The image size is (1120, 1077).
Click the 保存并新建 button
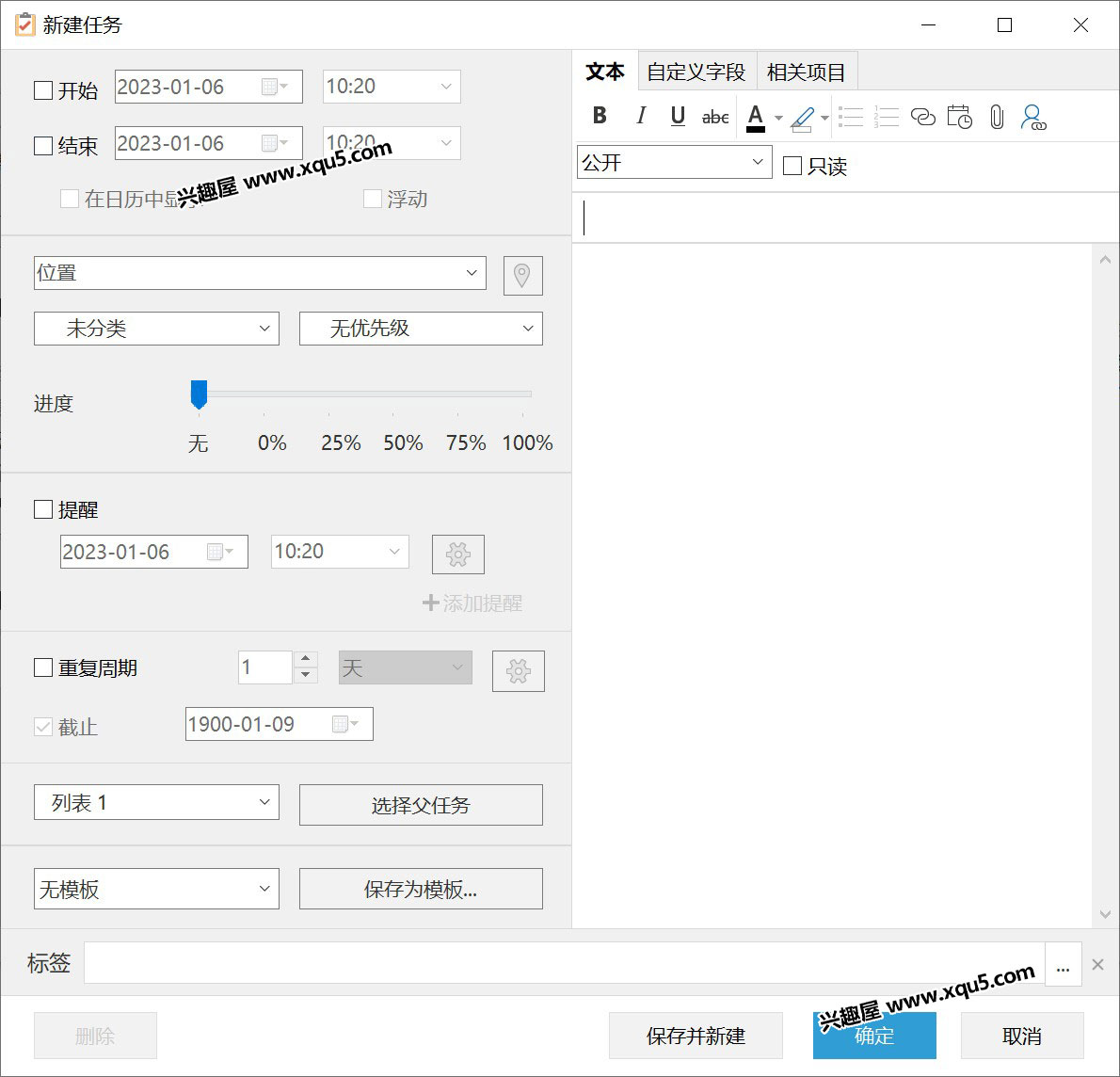point(696,1036)
